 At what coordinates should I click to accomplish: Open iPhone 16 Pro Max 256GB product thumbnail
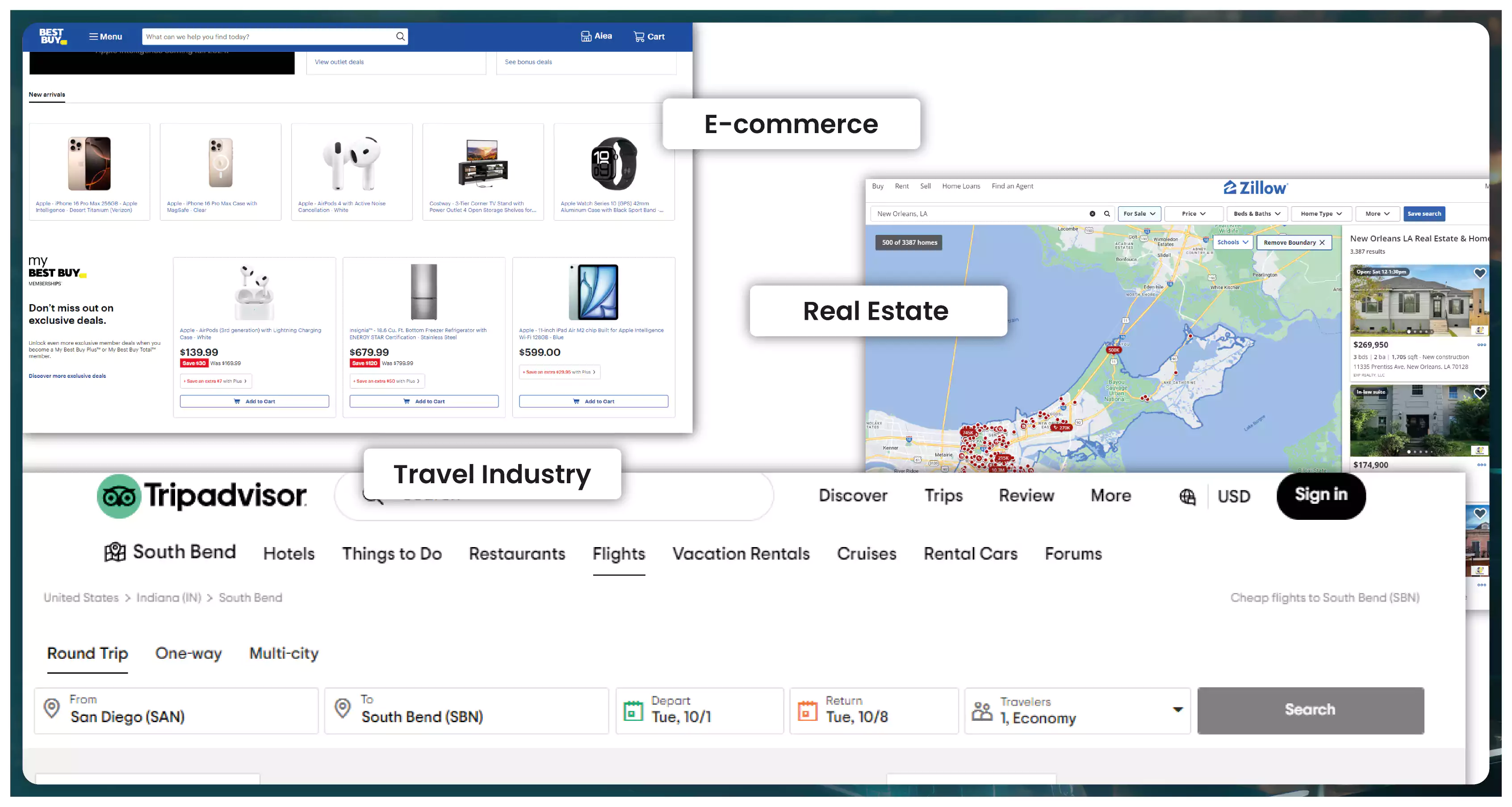[x=89, y=164]
